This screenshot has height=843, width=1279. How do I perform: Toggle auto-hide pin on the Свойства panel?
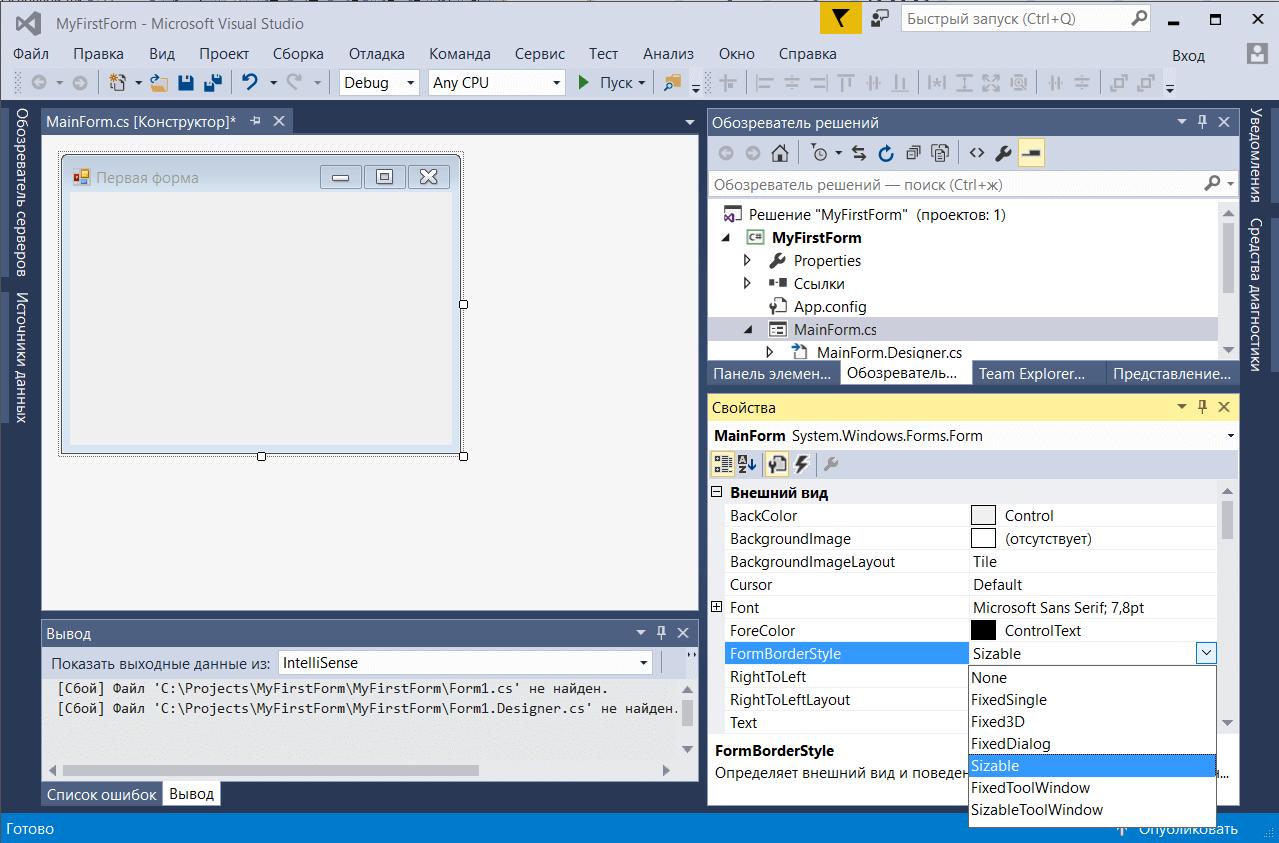pyautogui.click(x=1203, y=407)
